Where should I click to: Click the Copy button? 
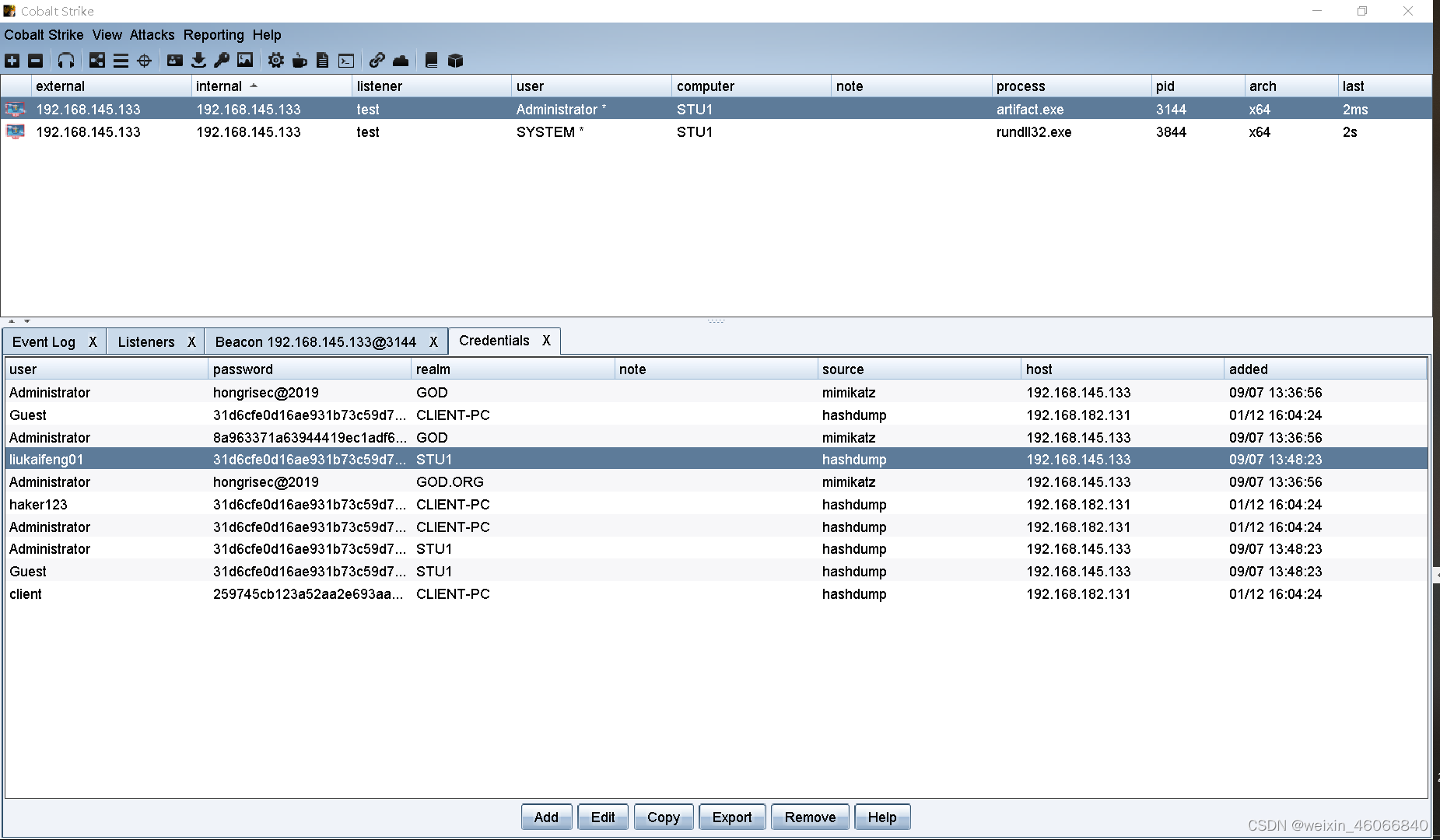[664, 817]
